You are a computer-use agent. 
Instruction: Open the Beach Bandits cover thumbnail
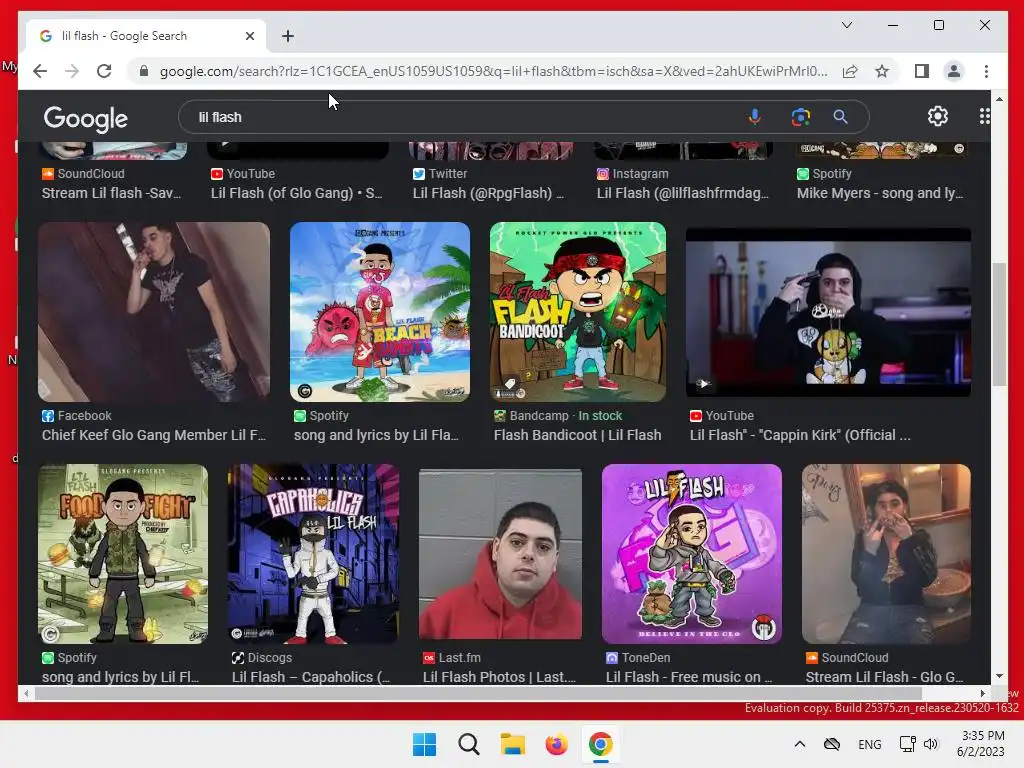click(379, 312)
